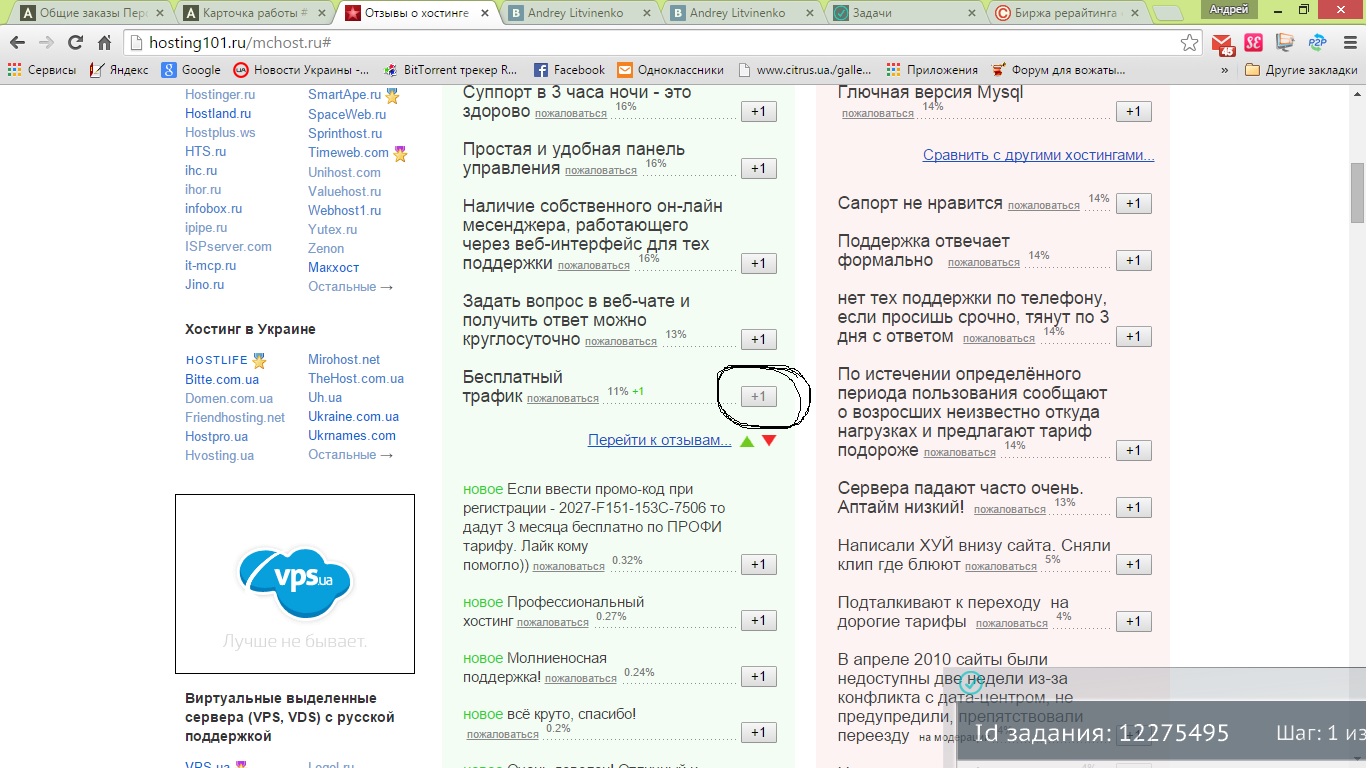Open the BitTorrent трекер bookmark
This screenshot has width=1368, height=768.
coord(451,70)
